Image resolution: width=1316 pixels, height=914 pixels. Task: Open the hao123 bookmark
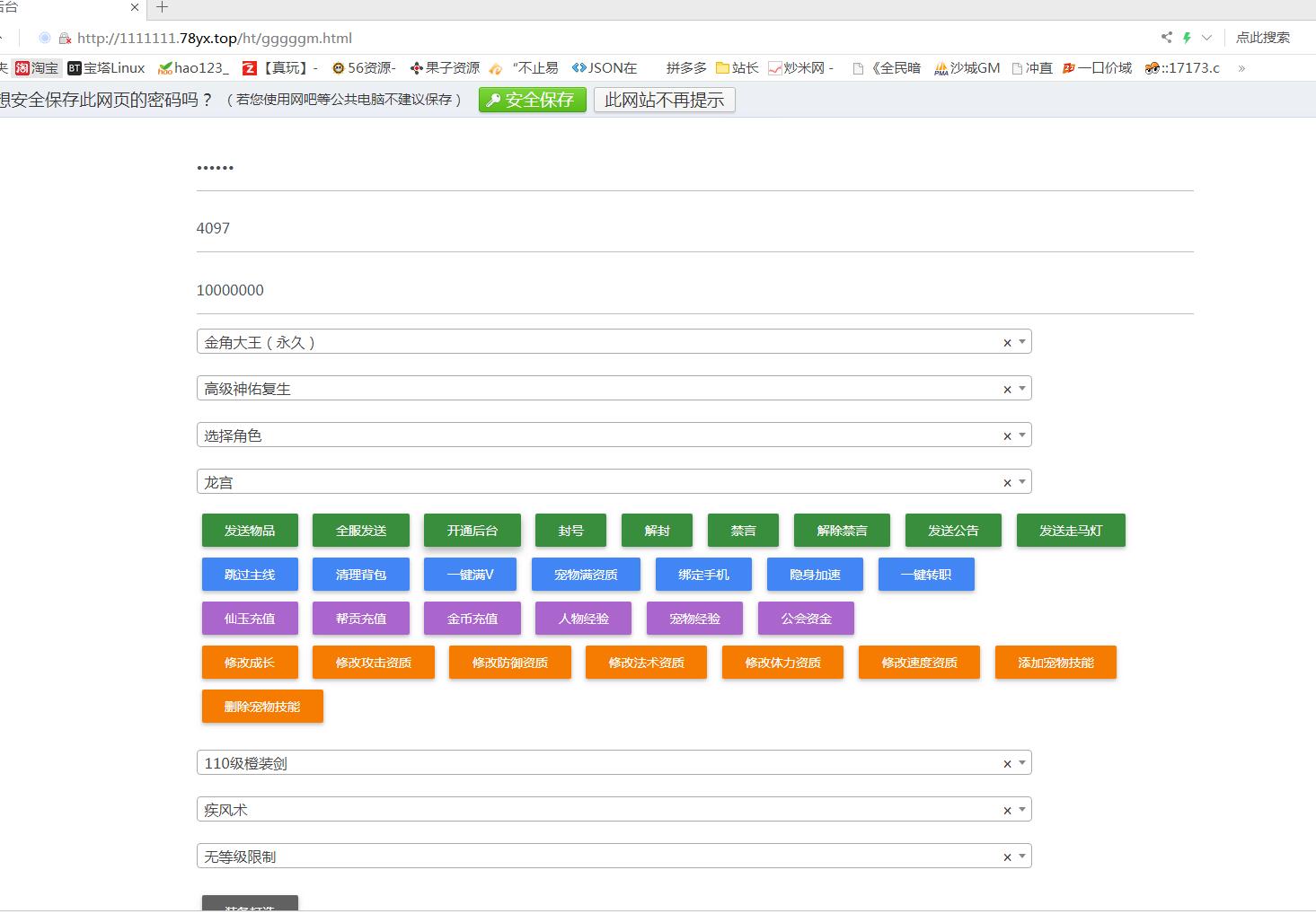[193, 68]
